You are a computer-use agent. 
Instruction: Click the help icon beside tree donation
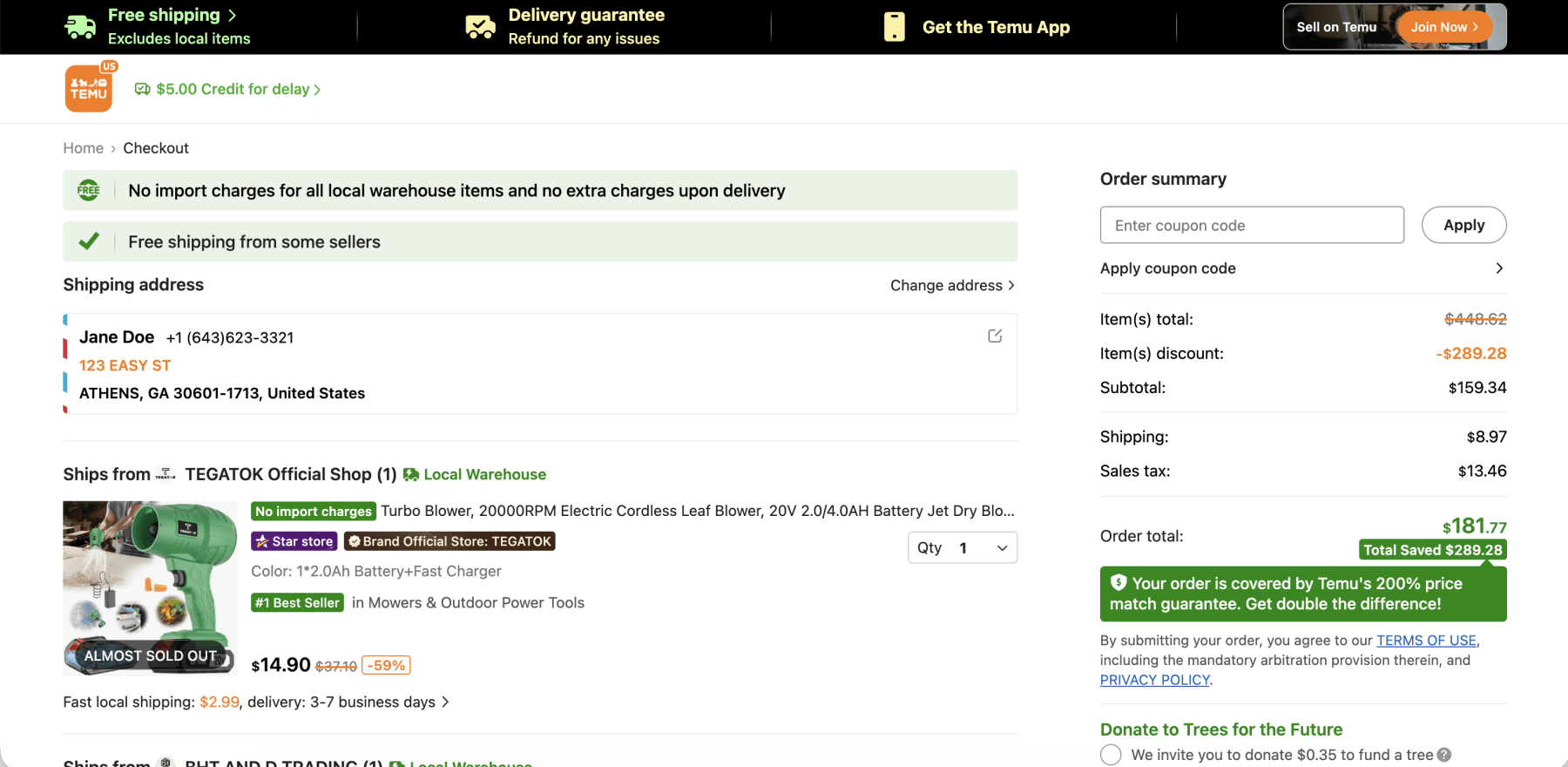pos(1444,755)
